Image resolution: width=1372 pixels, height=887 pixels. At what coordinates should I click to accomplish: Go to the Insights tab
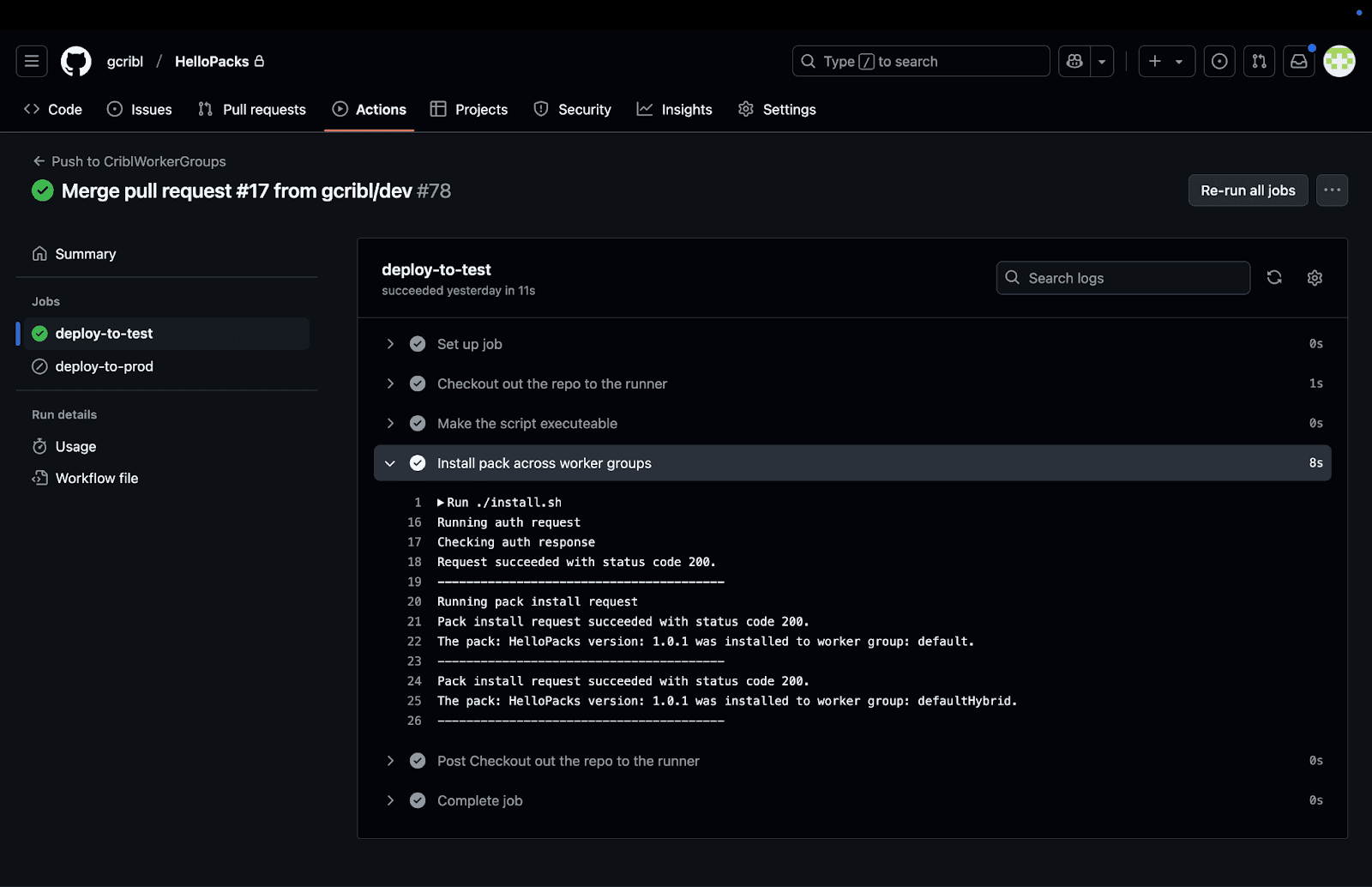[x=675, y=110]
